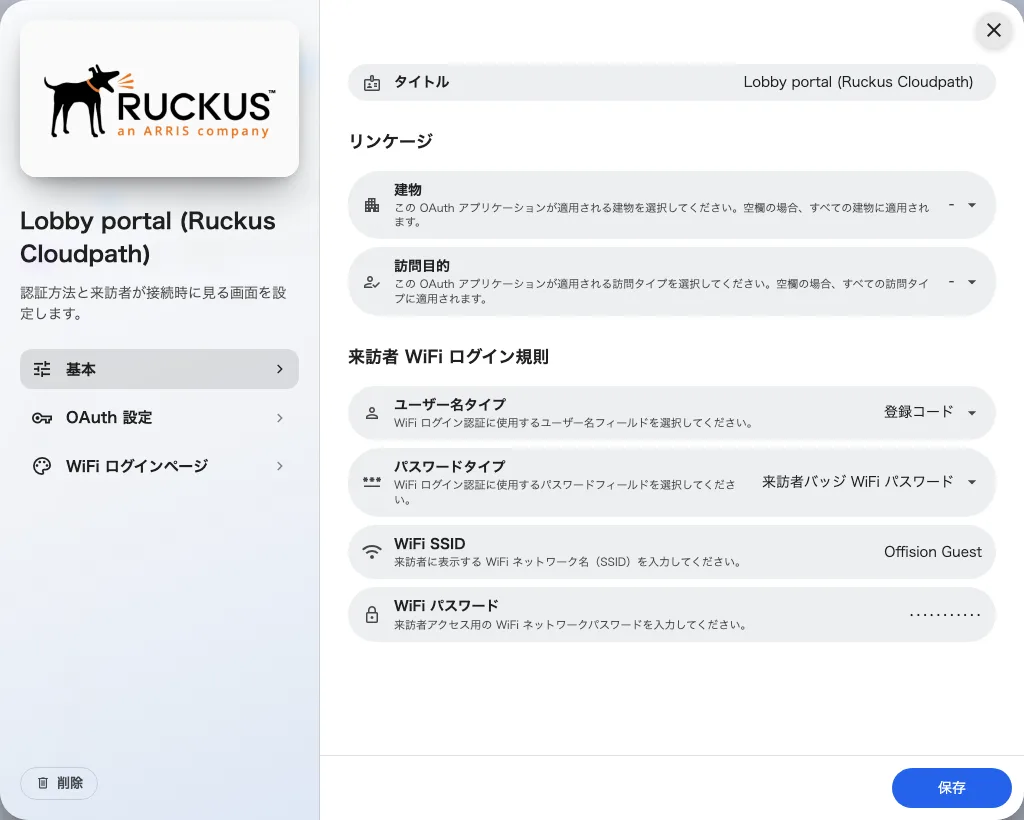Image resolution: width=1024 pixels, height=820 pixels.
Task: Click the WiFi SSID label text
Action: point(430,543)
